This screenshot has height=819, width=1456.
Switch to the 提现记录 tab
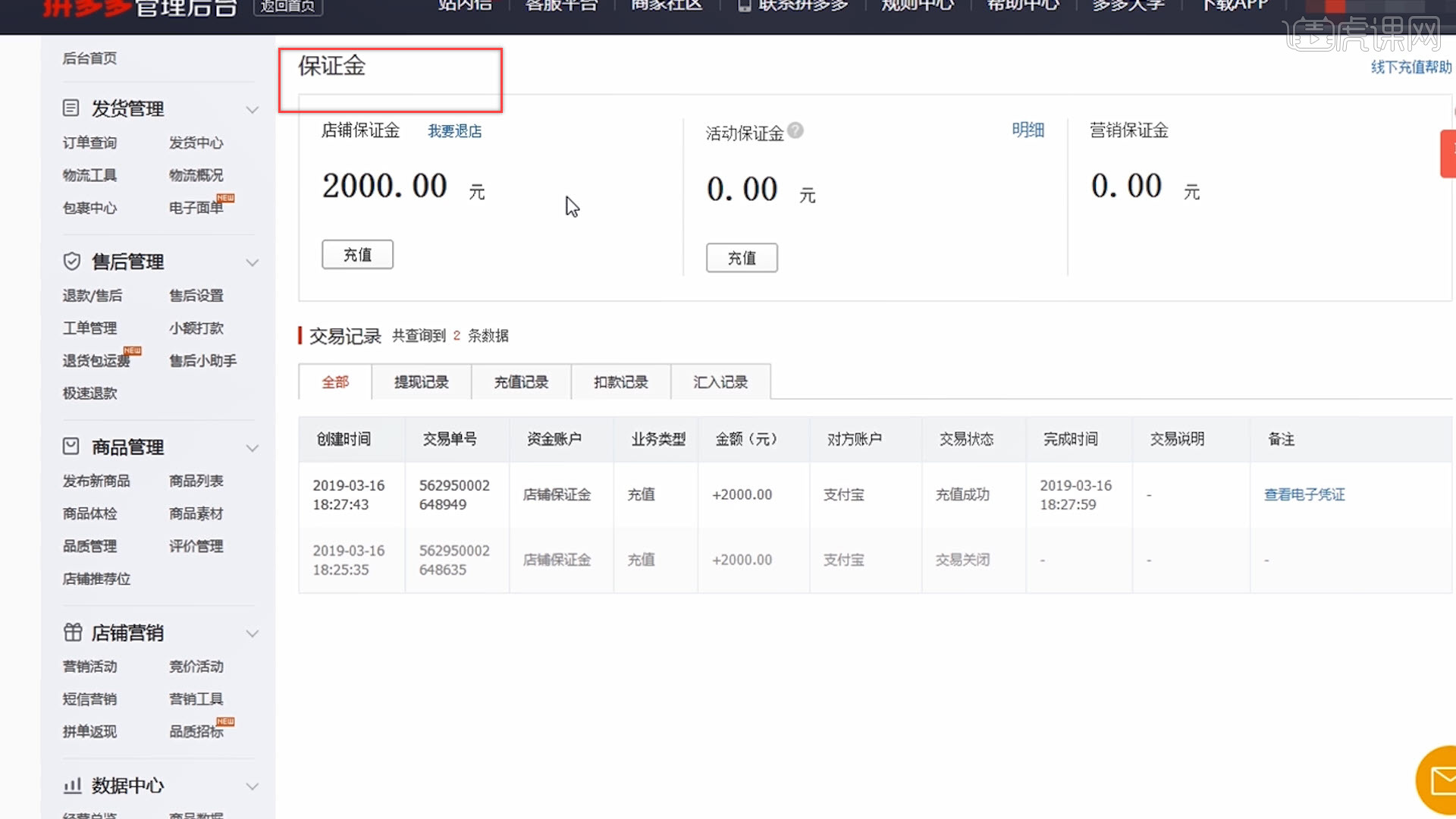(422, 382)
